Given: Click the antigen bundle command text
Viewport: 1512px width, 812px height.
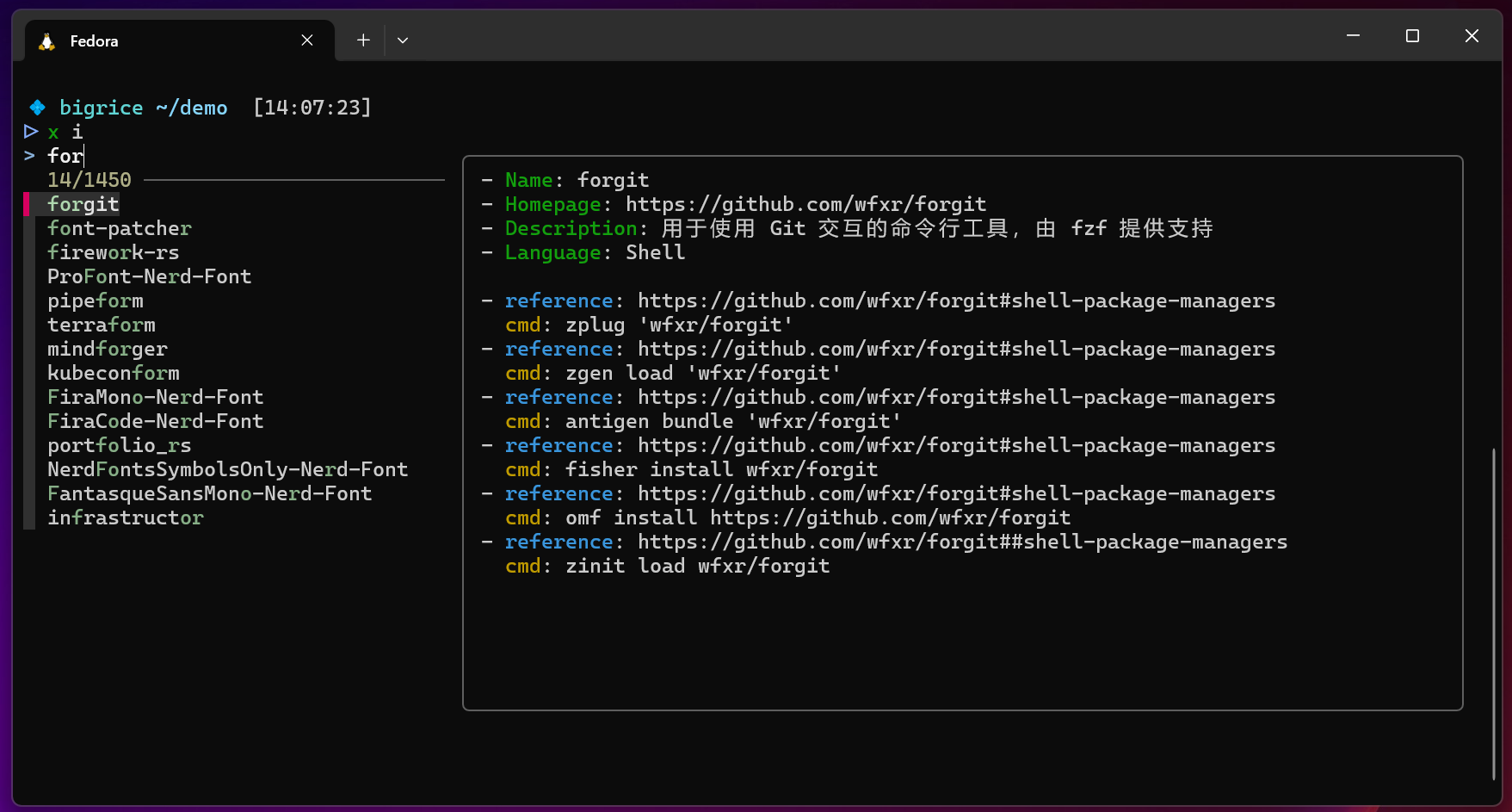Looking at the screenshot, I should tap(733, 421).
